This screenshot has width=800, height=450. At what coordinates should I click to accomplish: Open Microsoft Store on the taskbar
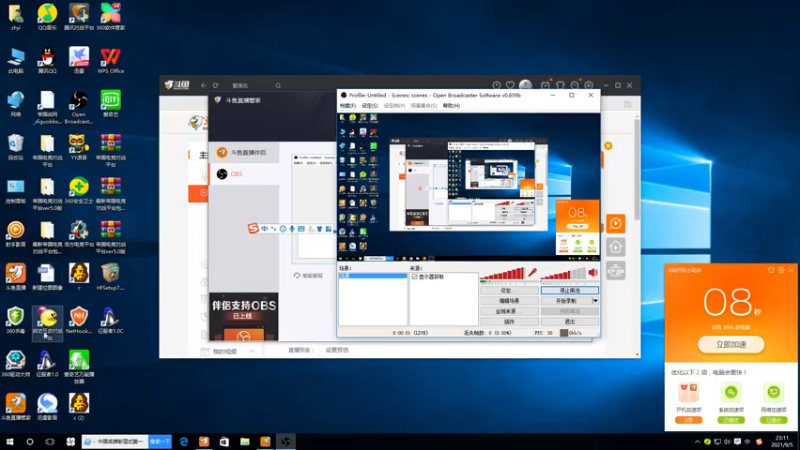pos(224,442)
